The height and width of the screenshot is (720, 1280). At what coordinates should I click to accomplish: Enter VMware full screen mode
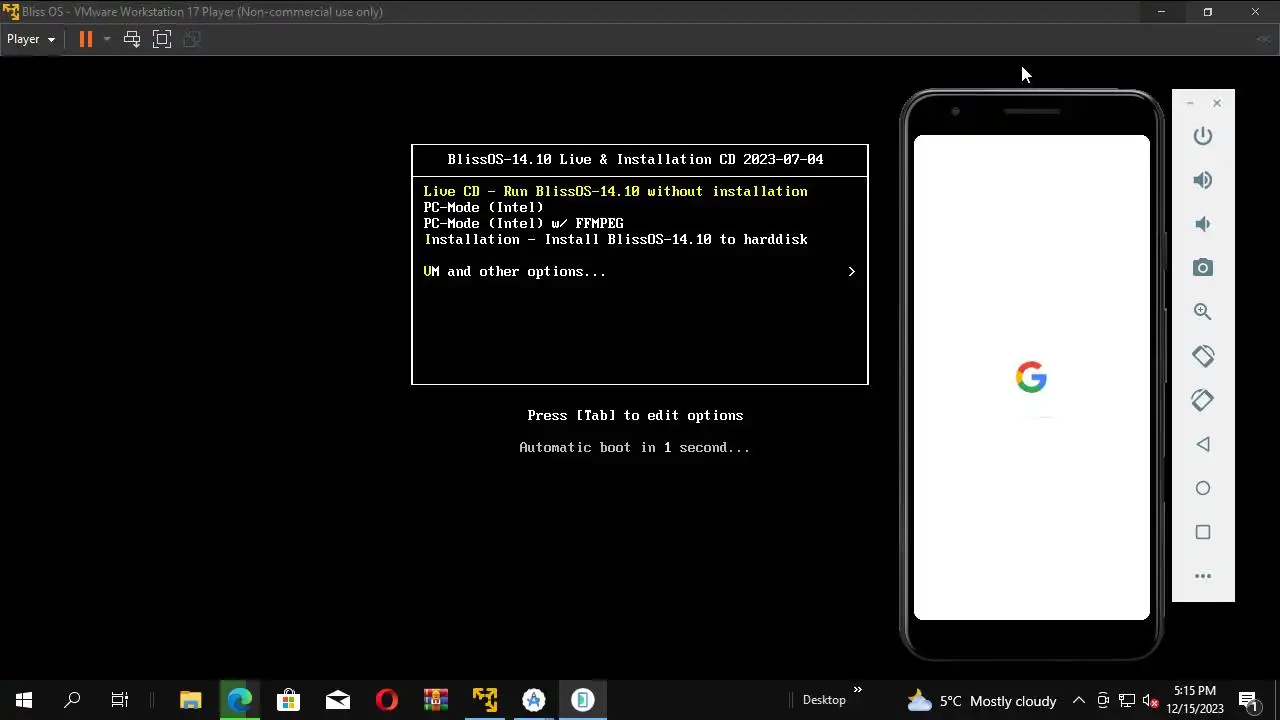click(162, 39)
